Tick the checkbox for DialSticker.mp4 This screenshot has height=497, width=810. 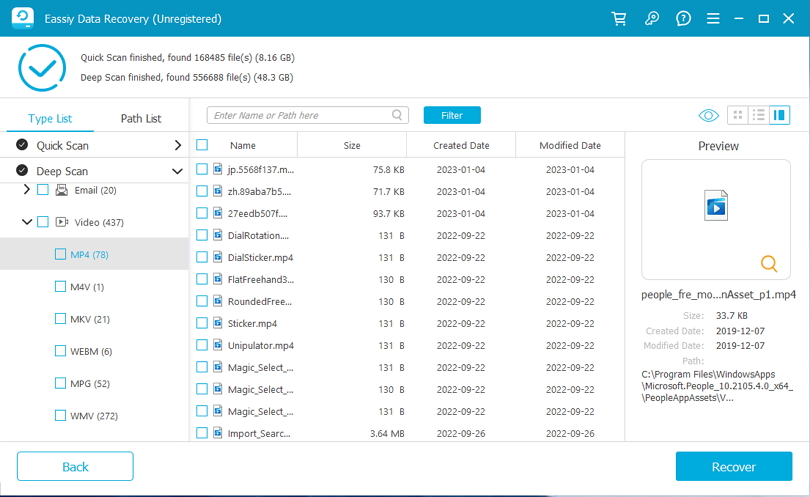point(202,257)
